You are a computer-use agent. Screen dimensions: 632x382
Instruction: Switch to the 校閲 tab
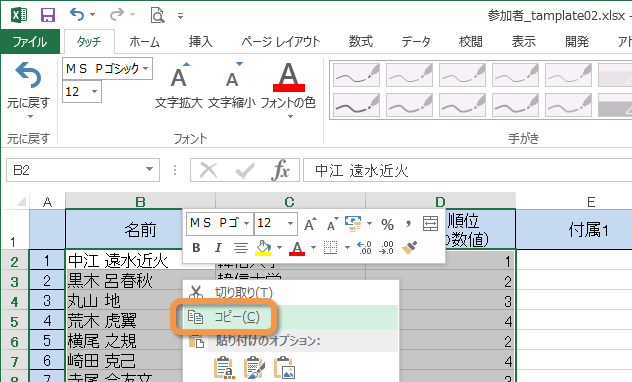pos(470,42)
